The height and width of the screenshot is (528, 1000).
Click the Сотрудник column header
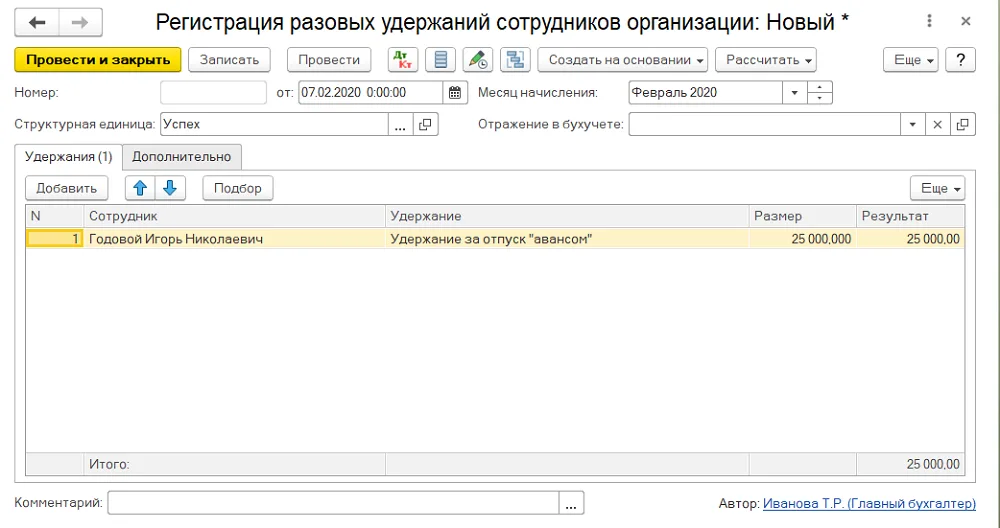[x=235, y=216]
